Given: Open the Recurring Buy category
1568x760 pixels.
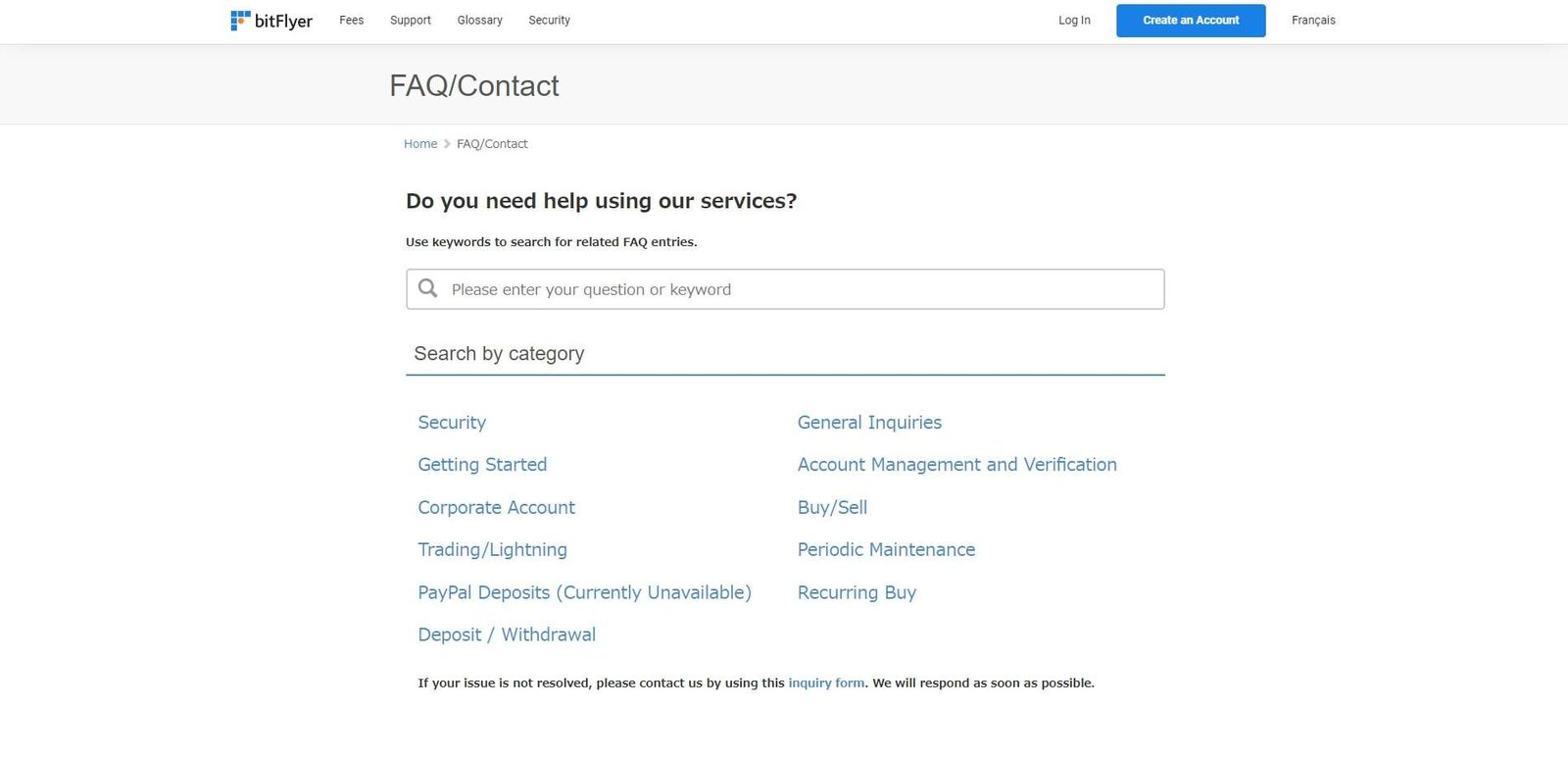Looking at the screenshot, I should point(857,593).
